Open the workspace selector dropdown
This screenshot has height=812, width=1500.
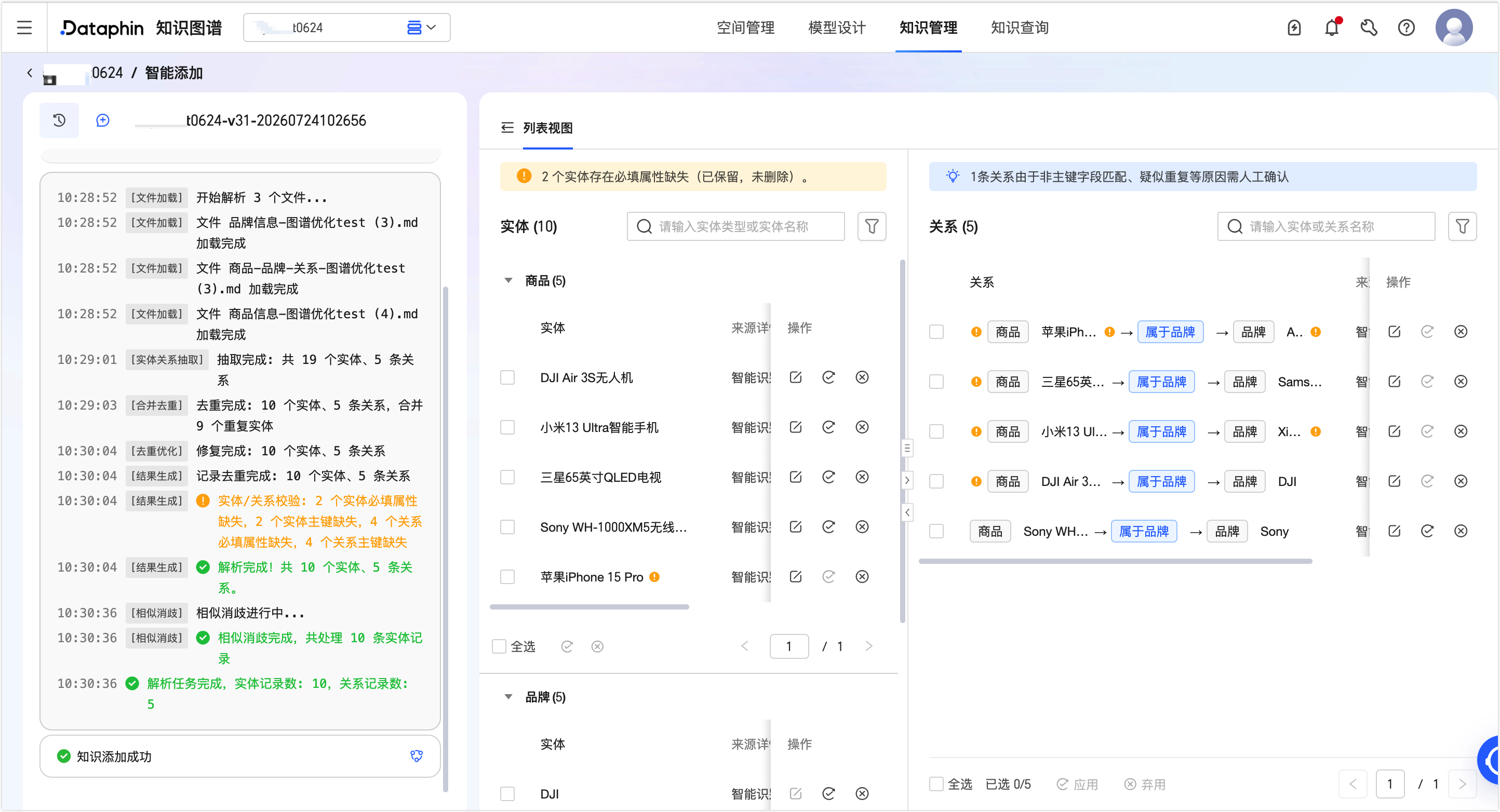[x=346, y=28]
